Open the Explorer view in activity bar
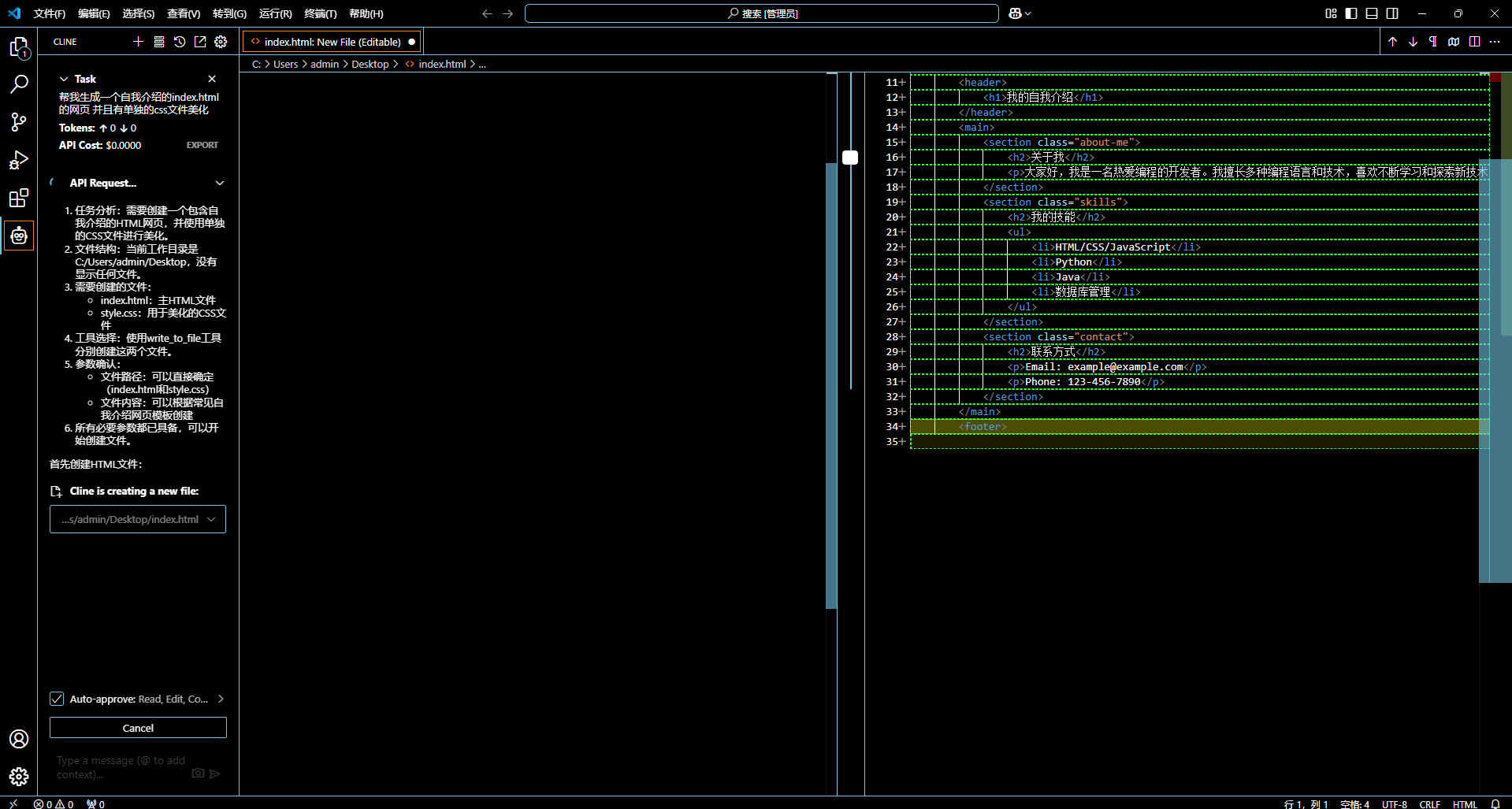1512x809 pixels. point(19,47)
